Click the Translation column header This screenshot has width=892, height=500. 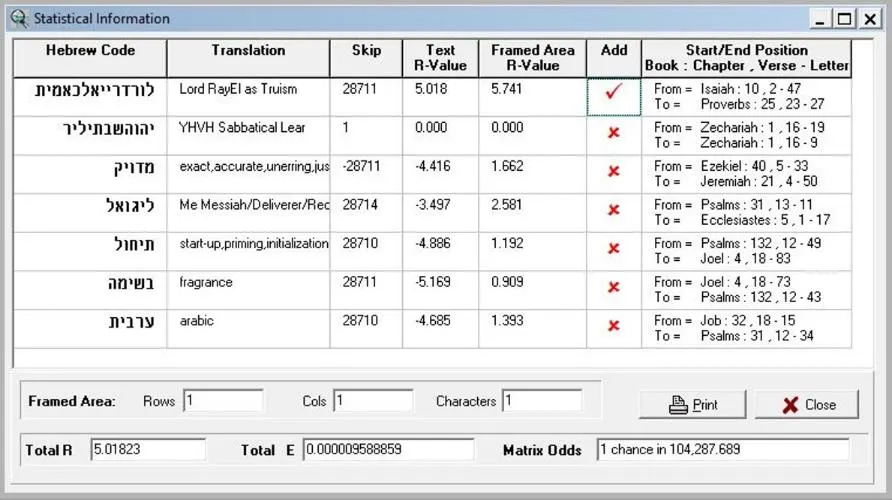click(248, 58)
